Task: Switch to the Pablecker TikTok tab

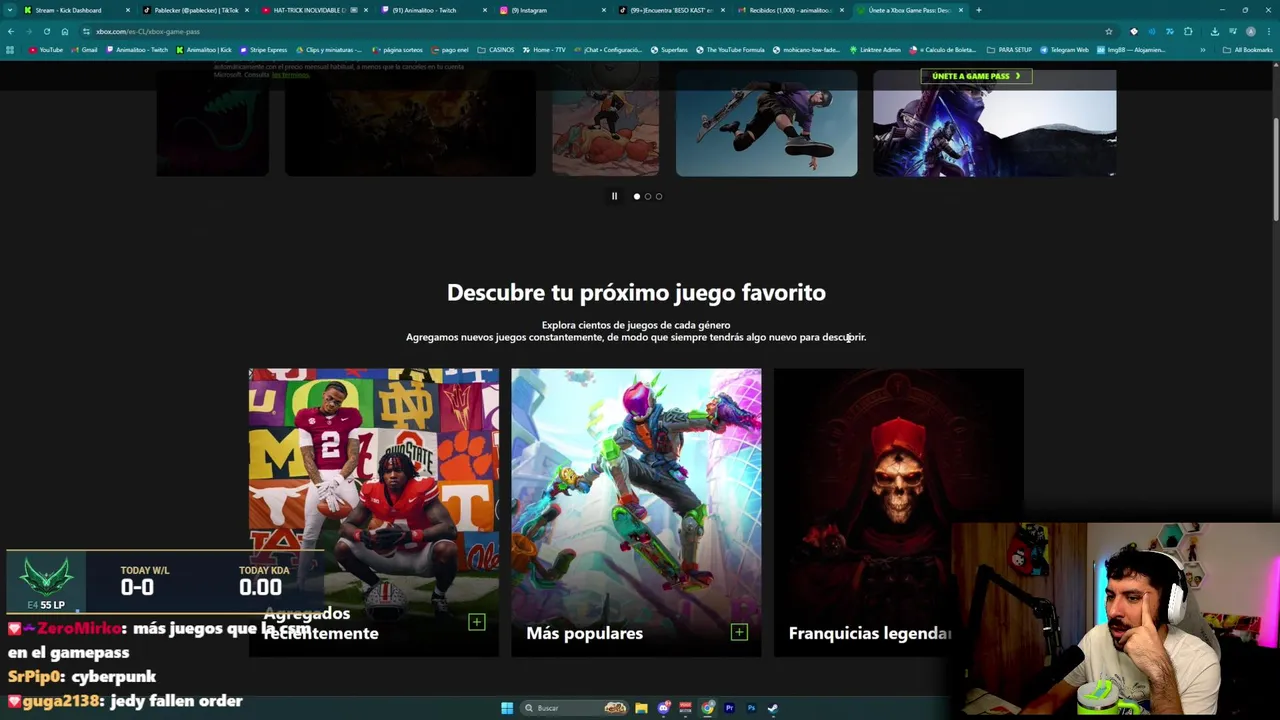Action: [x=195, y=10]
